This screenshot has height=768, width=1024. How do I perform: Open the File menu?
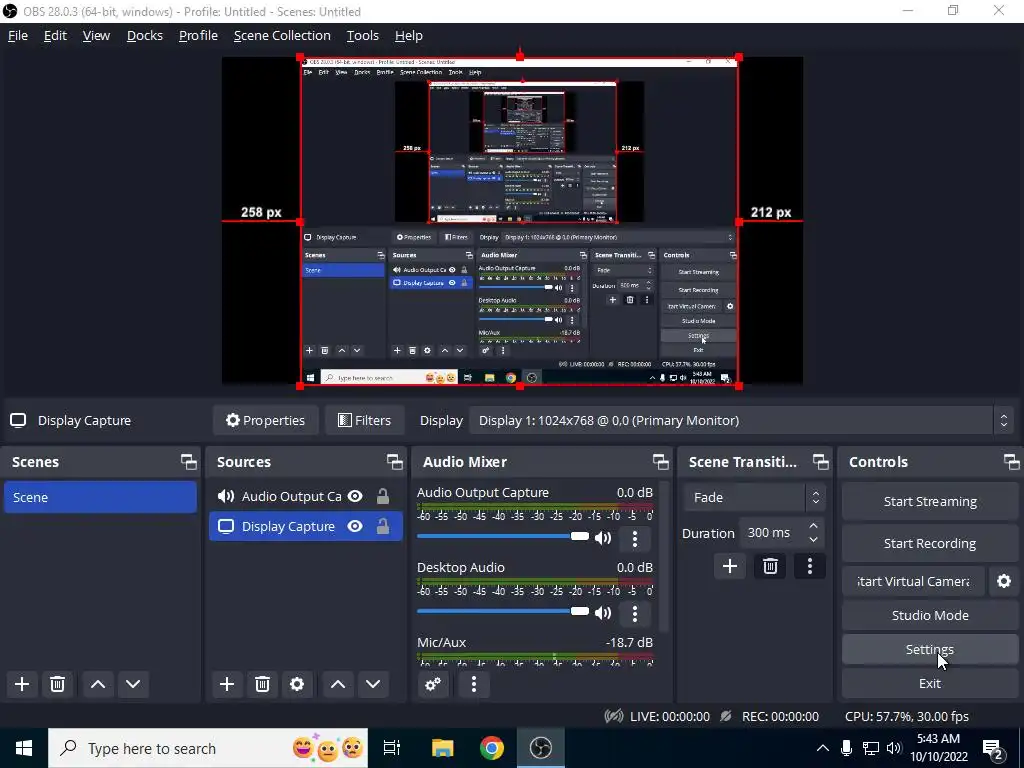click(18, 35)
